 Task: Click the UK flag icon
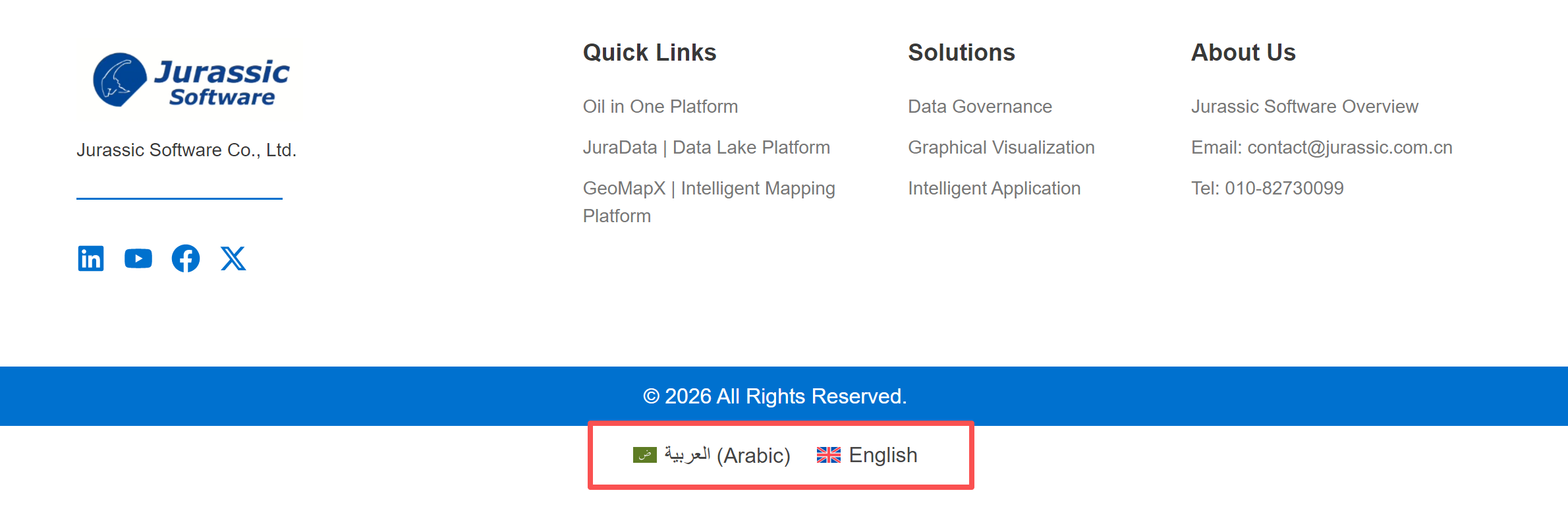(x=828, y=455)
